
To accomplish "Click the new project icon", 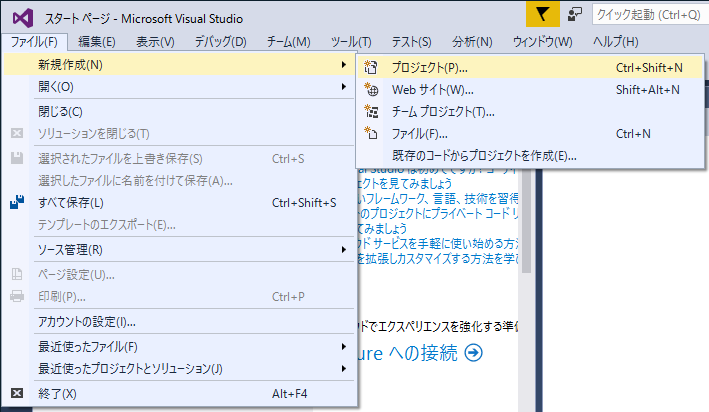I will pyautogui.click(x=371, y=67).
